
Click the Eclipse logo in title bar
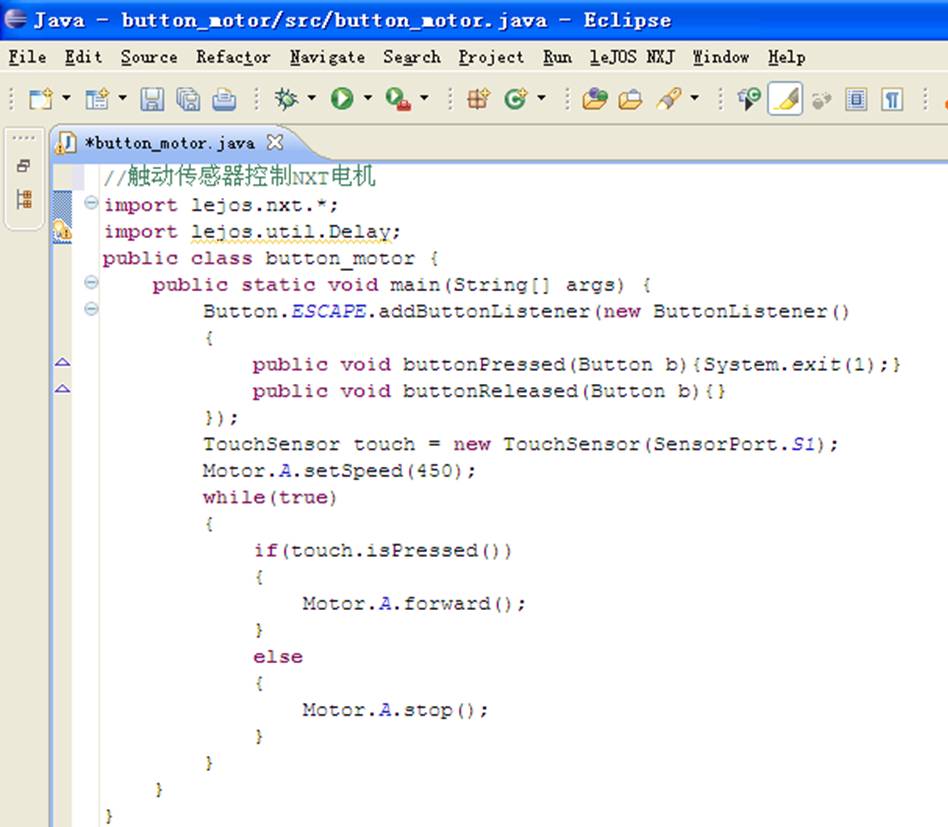[x=15, y=19]
